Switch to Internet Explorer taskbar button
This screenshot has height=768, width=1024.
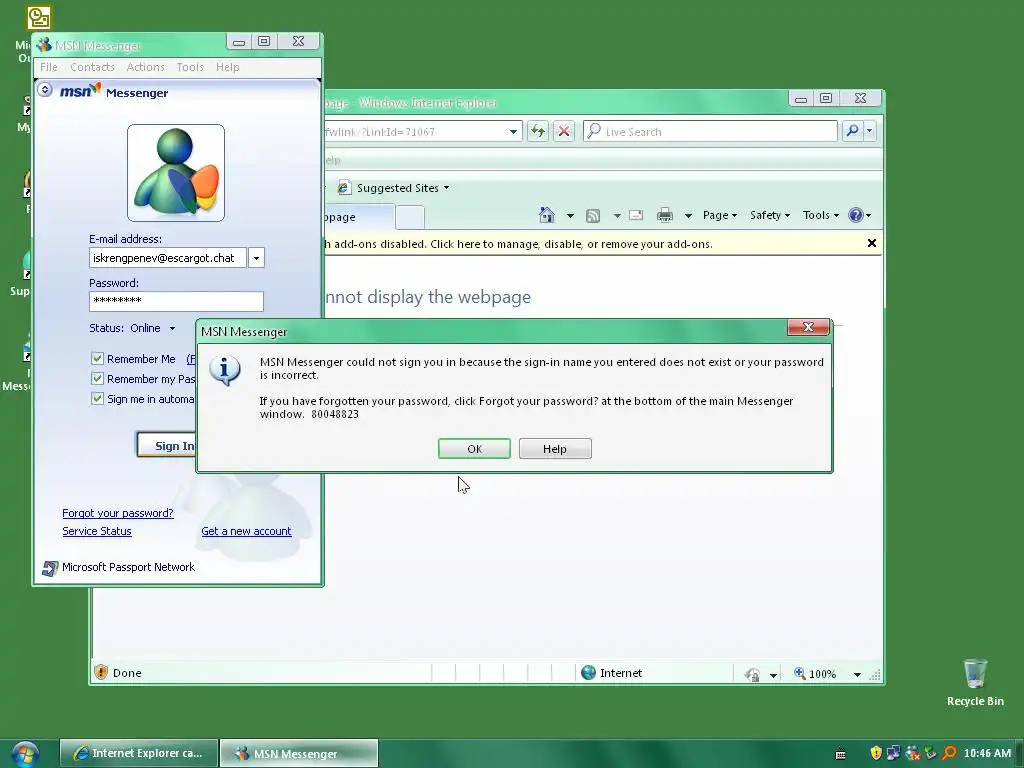pos(138,753)
